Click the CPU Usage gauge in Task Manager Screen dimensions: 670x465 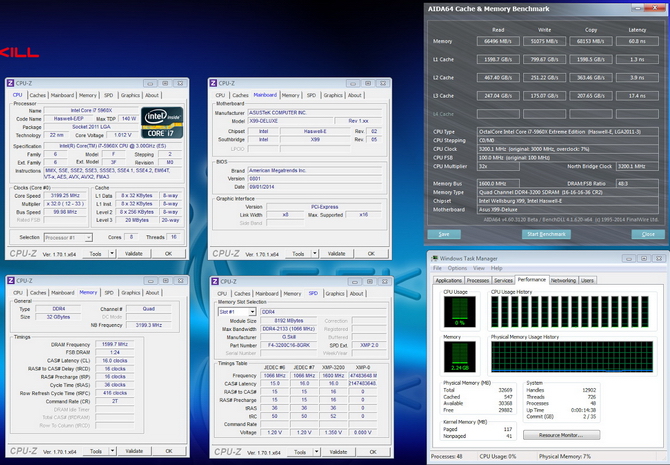point(459,312)
